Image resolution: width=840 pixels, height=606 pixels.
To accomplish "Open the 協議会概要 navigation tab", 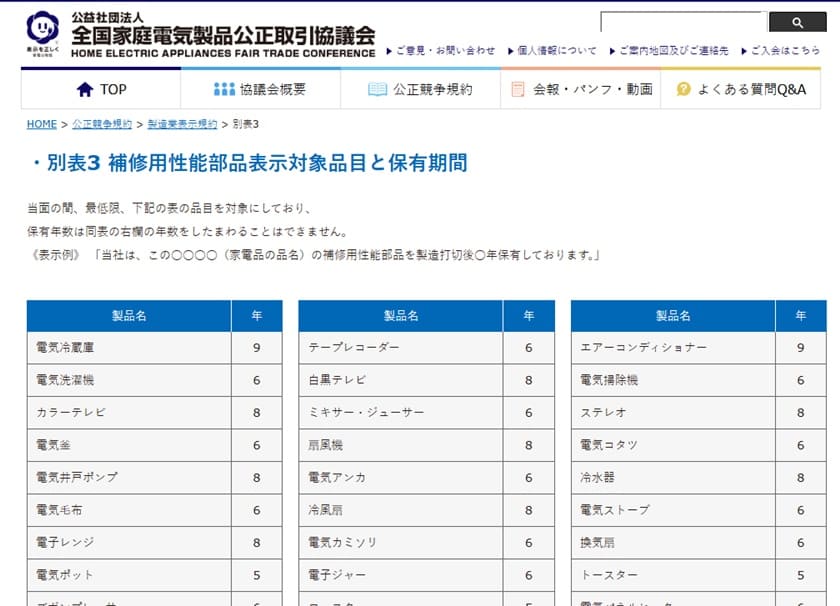I will pos(260,89).
